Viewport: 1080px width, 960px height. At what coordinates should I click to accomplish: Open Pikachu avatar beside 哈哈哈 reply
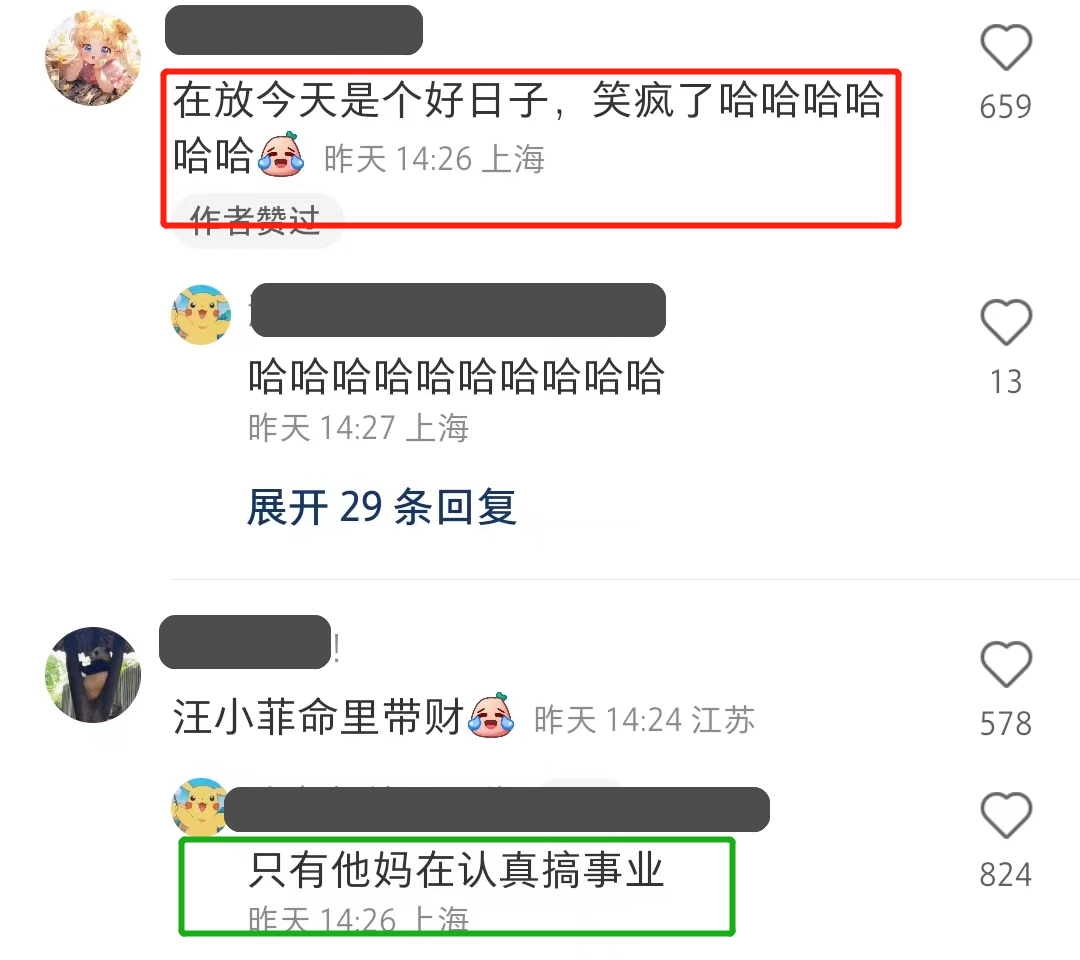click(201, 315)
